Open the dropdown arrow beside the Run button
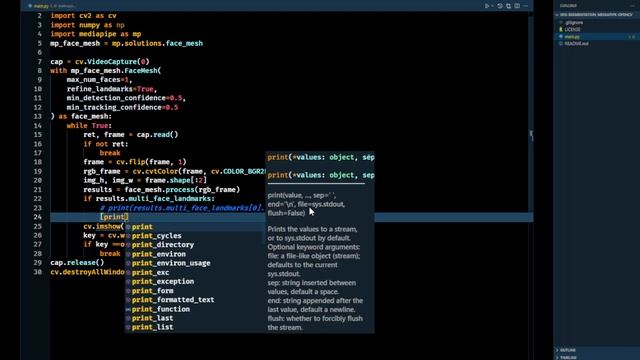Viewport: 640px width, 360px height. tap(492, 6)
